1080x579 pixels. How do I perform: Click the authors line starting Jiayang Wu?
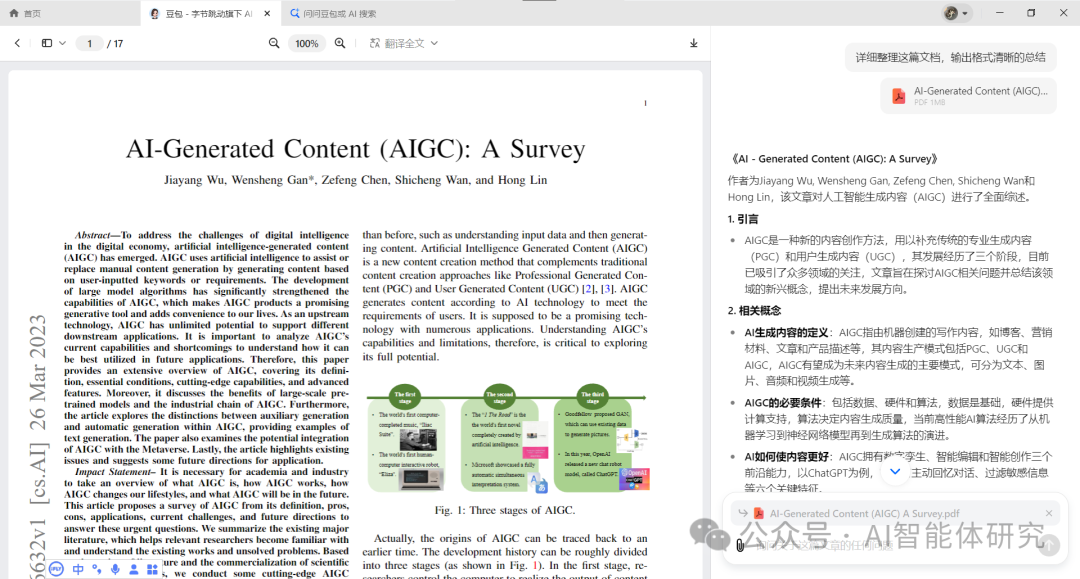point(355,180)
